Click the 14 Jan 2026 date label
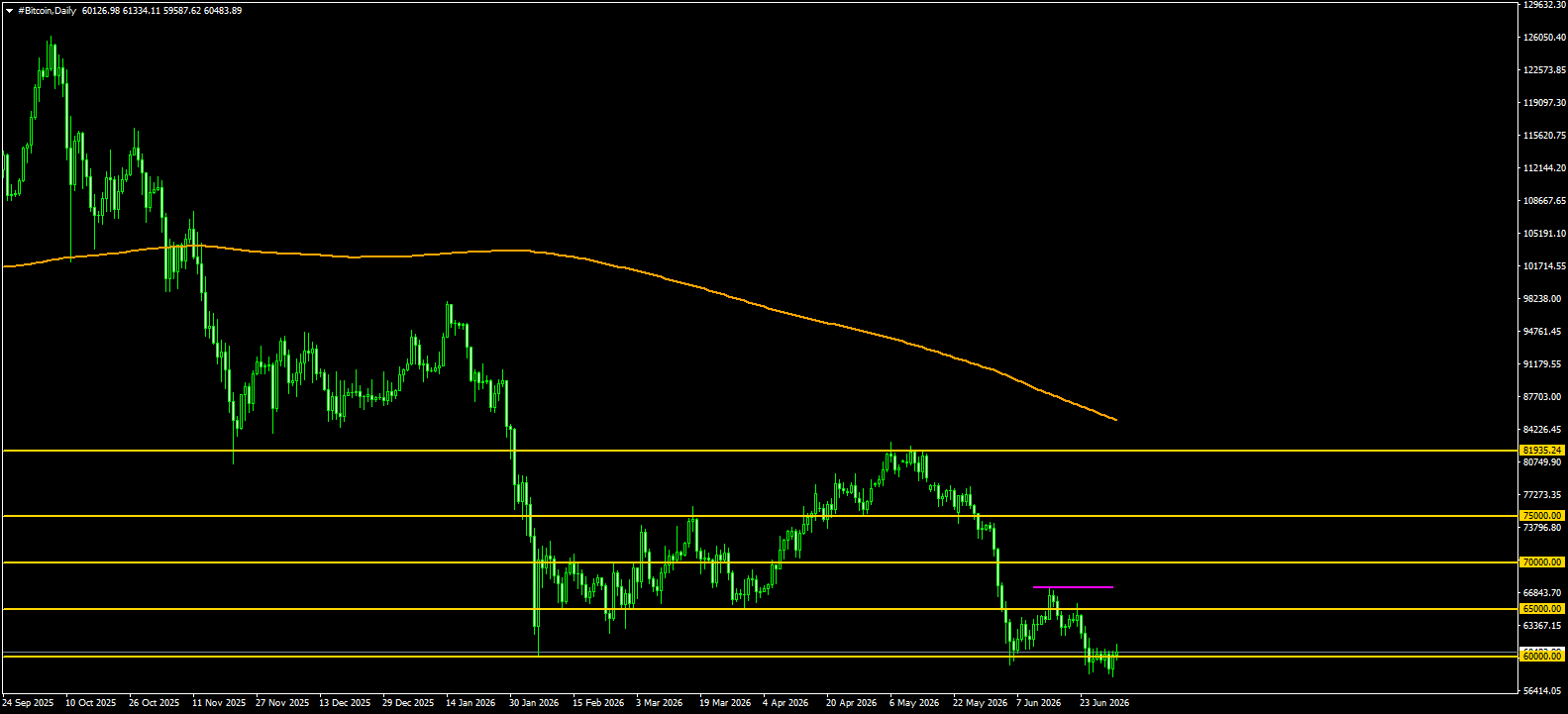This screenshot has width=1568, height=714. click(x=470, y=703)
